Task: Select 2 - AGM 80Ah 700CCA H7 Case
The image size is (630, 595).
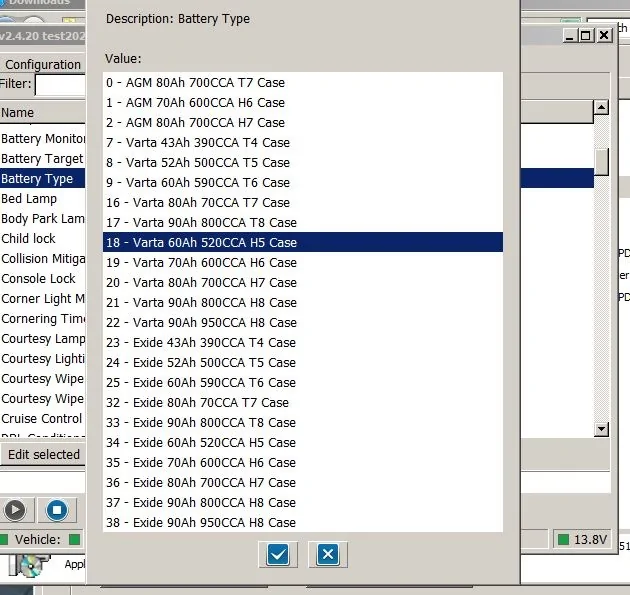Action: point(303,123)
